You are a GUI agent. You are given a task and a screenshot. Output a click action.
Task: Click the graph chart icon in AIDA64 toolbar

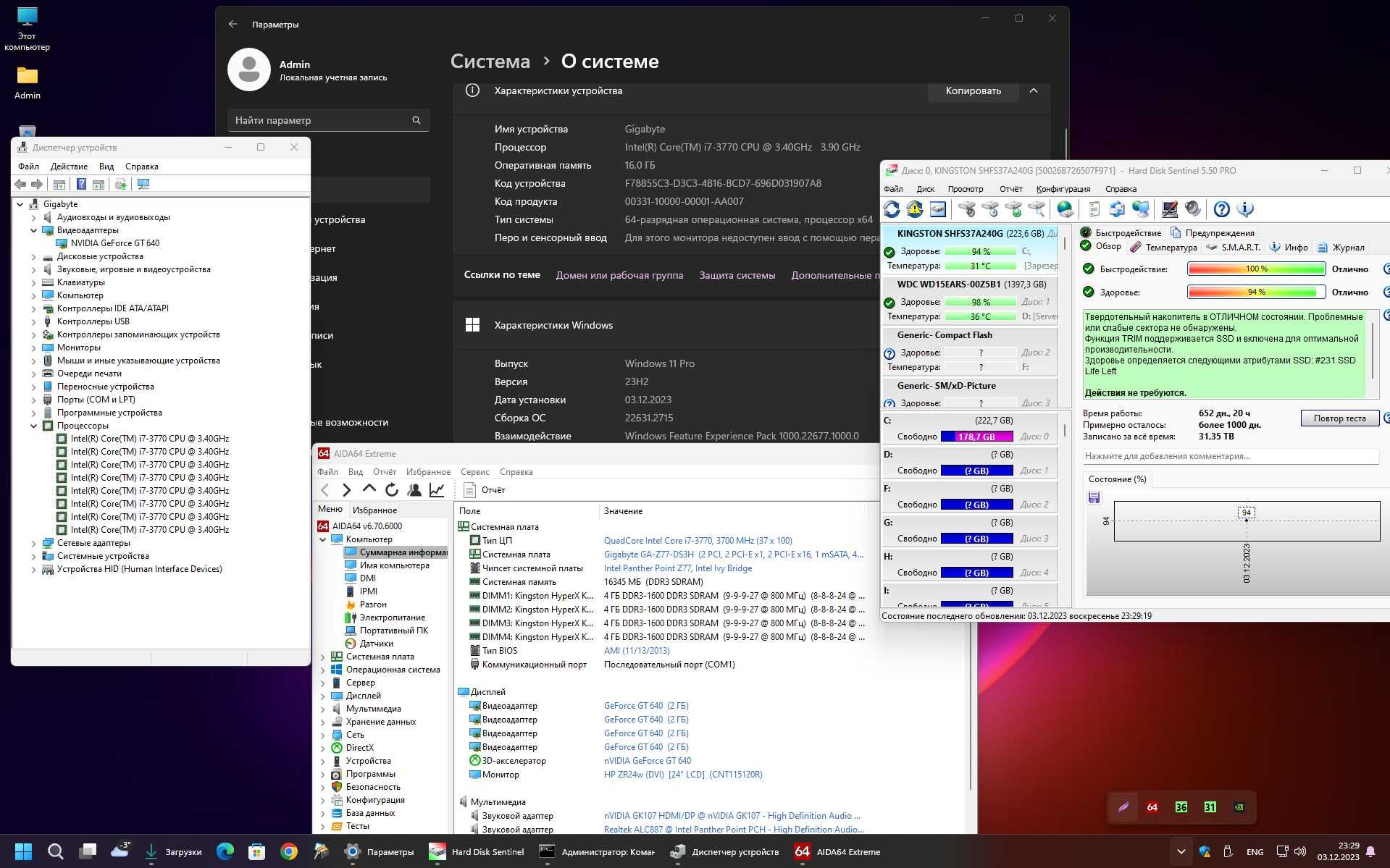pos(437,490)
